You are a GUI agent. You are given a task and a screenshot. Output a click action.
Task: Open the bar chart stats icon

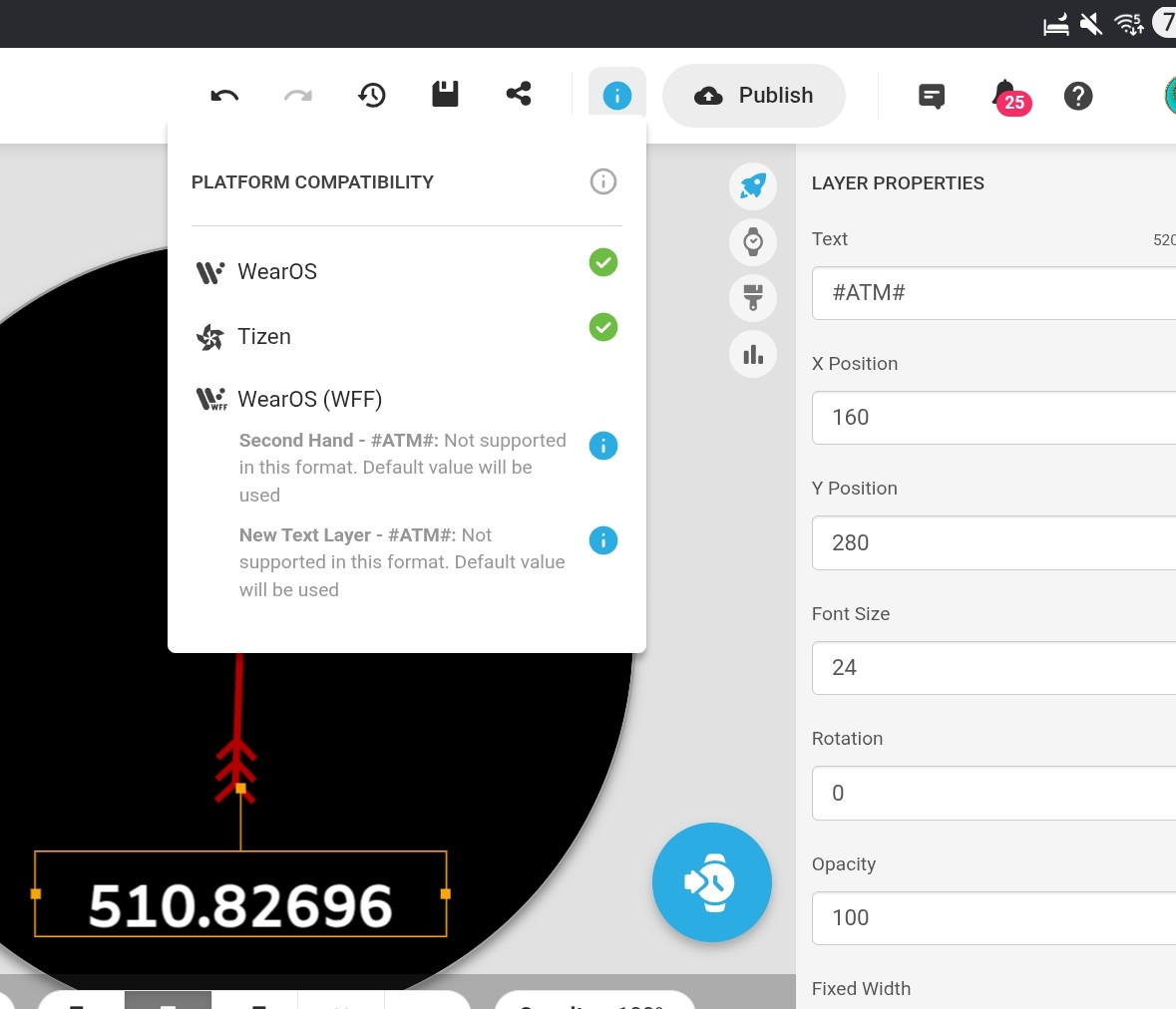[753, 354]
